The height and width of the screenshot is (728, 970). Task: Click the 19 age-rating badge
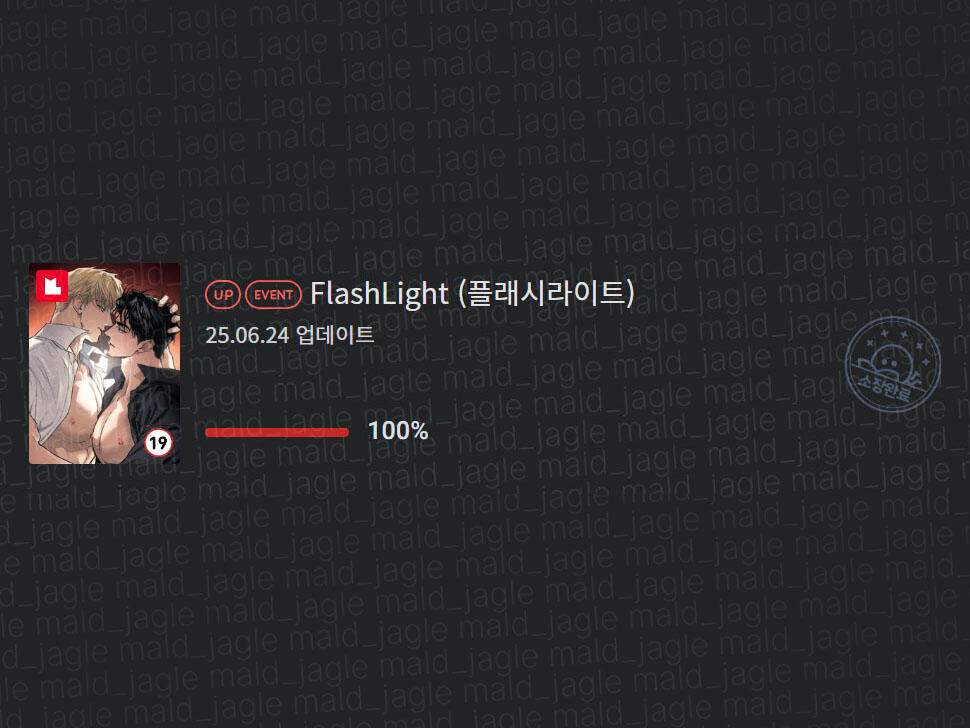coord(158,442)
